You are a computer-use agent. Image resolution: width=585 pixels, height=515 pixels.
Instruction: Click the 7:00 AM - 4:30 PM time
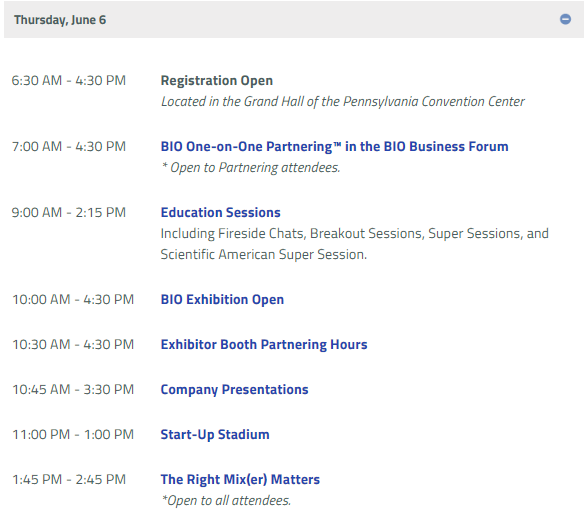click(69, 147)
